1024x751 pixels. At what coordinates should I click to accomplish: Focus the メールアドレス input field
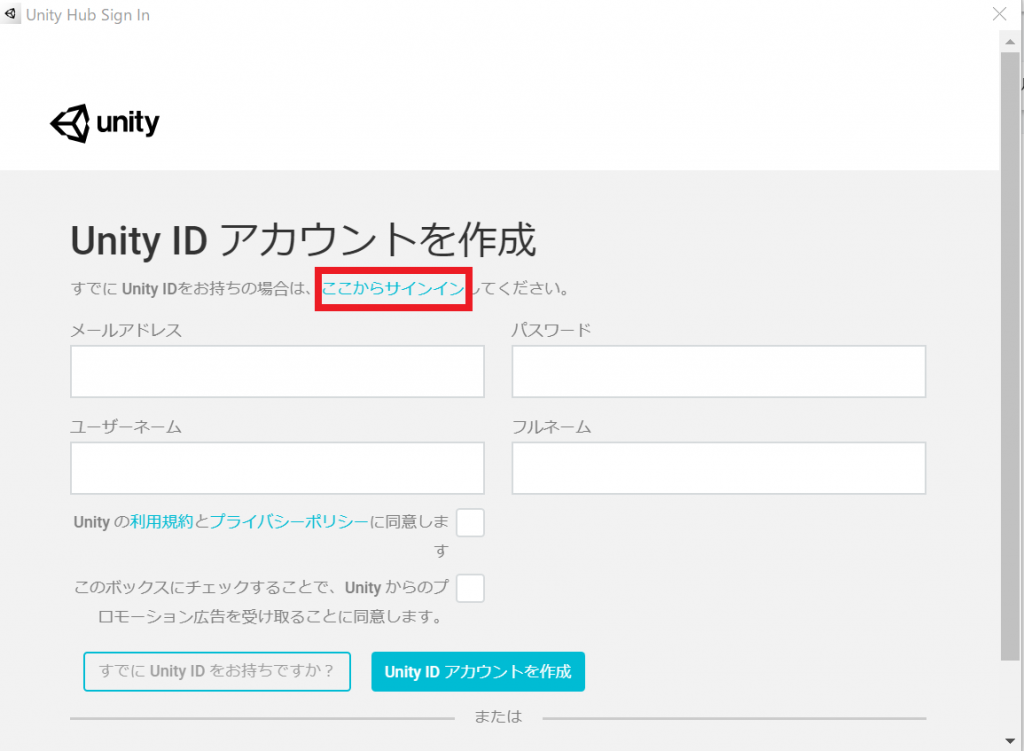(278, 372)
